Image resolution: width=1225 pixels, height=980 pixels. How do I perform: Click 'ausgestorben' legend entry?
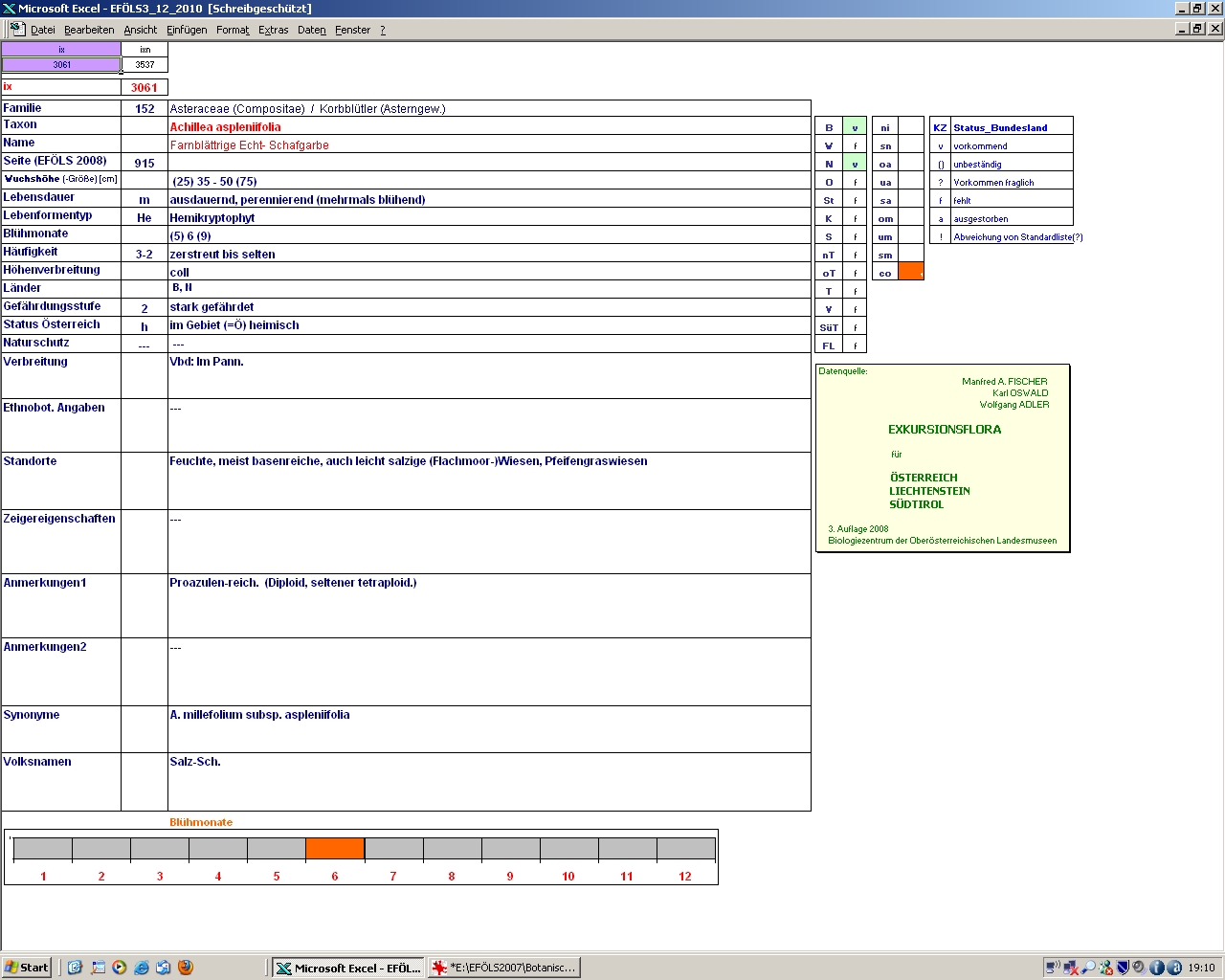[981, 219]
